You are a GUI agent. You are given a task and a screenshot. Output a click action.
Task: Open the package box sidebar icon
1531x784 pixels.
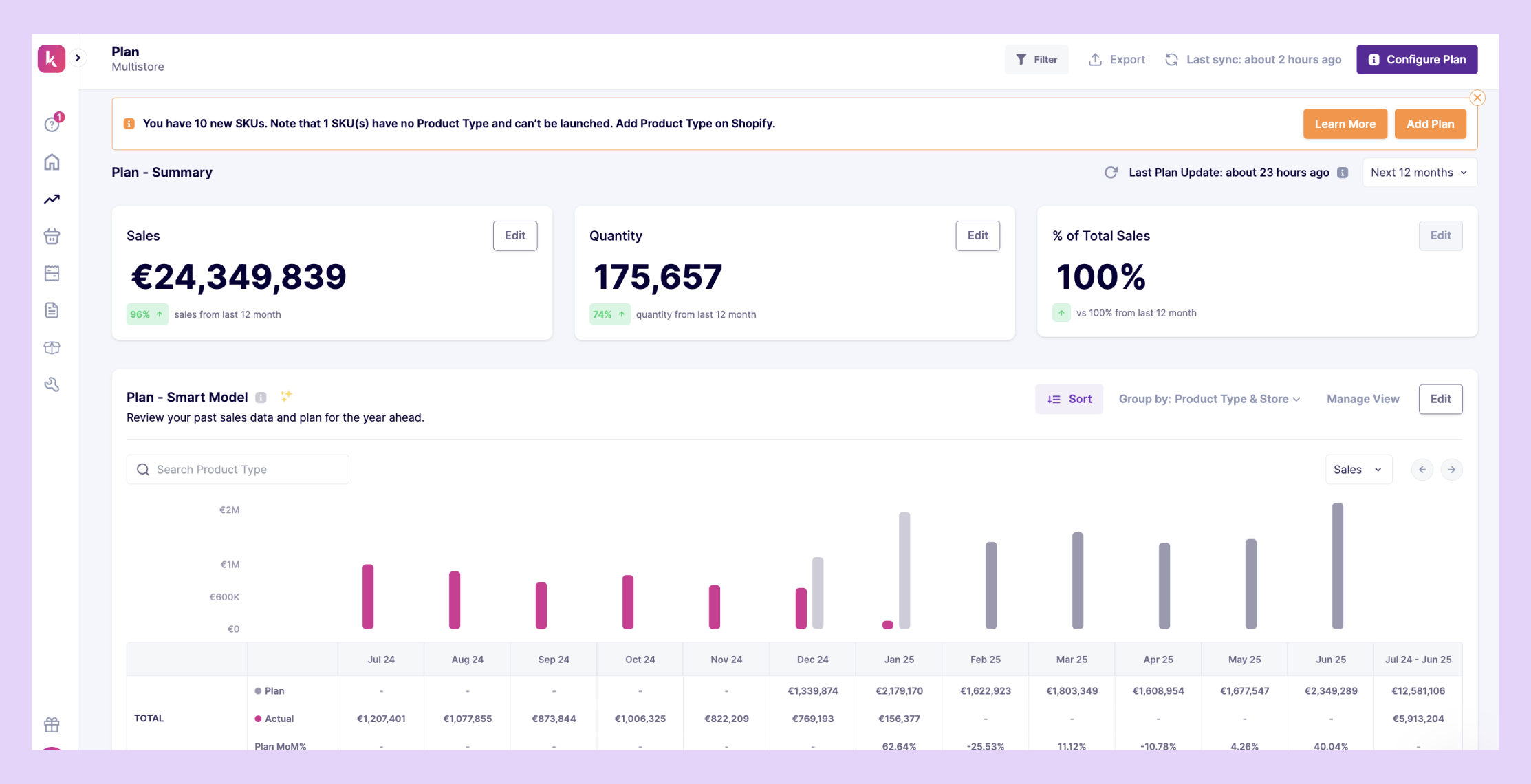[x=52, y=347]
